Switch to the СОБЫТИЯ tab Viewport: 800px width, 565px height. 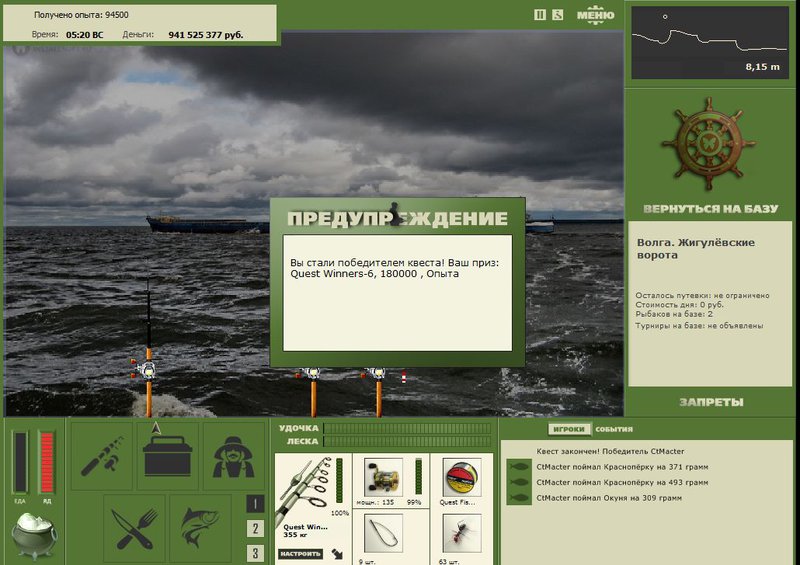[614, 429]
